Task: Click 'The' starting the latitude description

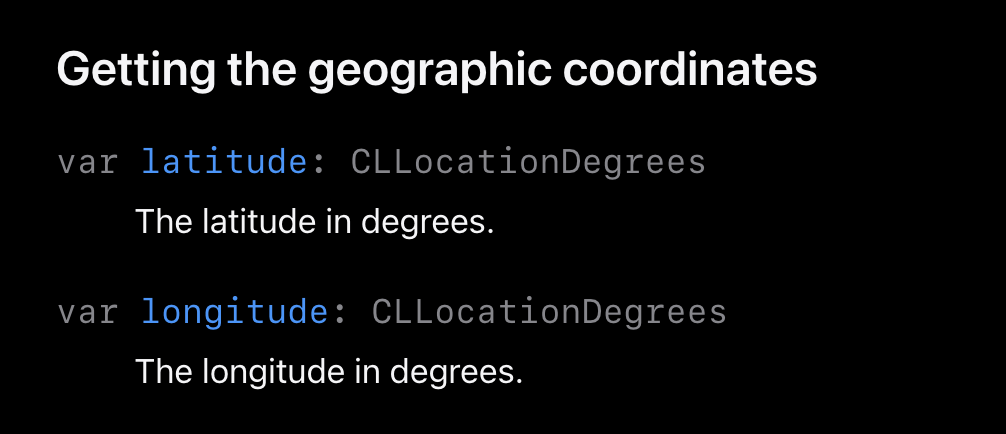Action: tap(164, 221)
